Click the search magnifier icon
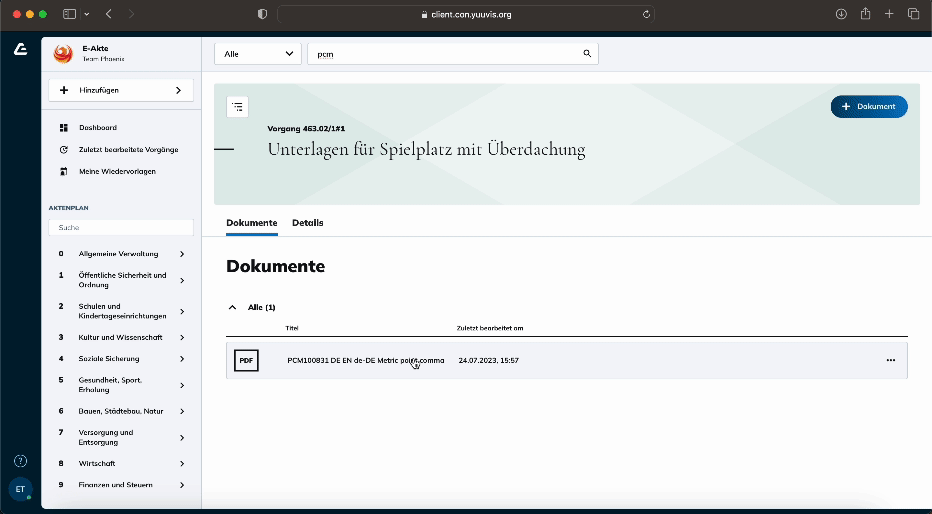The width and height of the screenshot is (932, 514). point(587,54)
